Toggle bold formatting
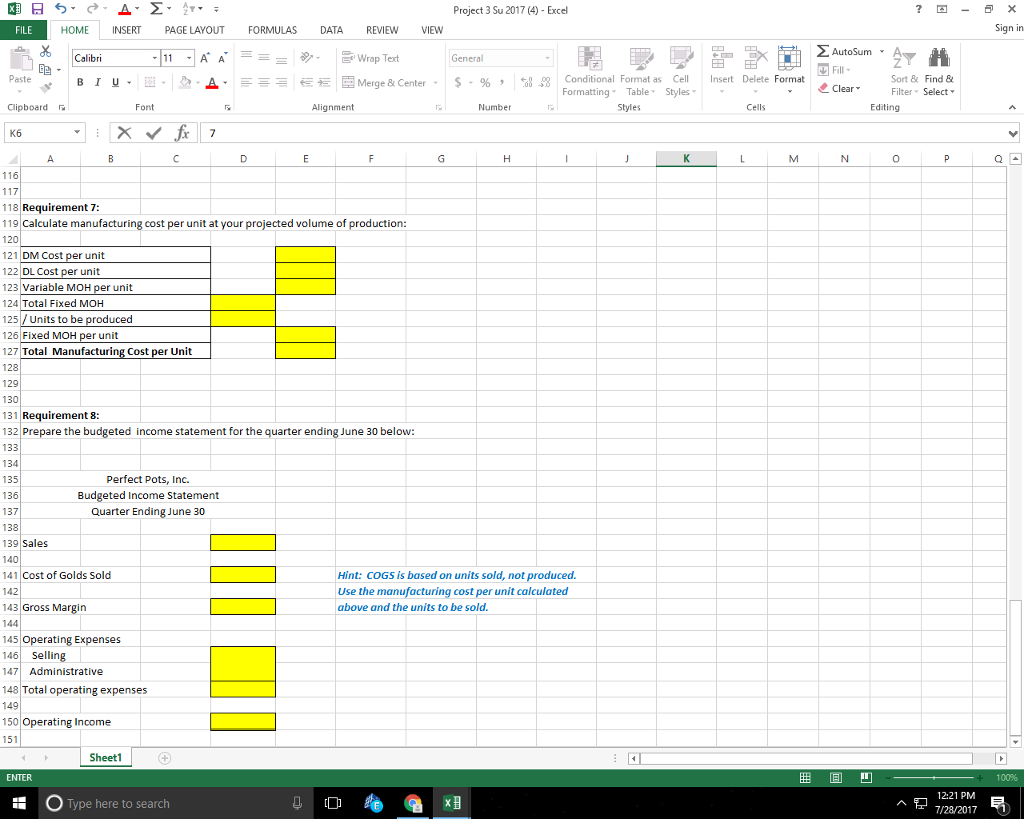This screenshot has width=1024, height=819. (80, 82)
